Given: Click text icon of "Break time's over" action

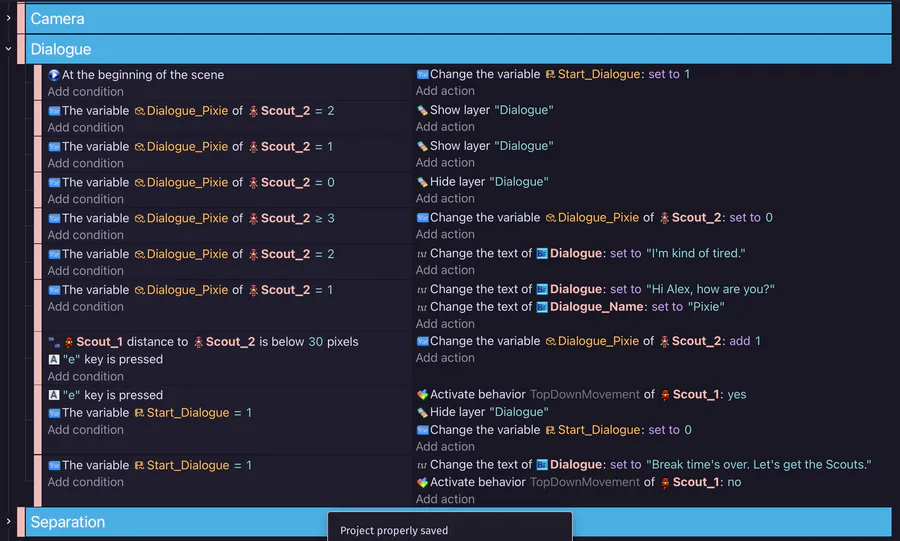Looking at the screenshot, I should click(x=422, y=465).
